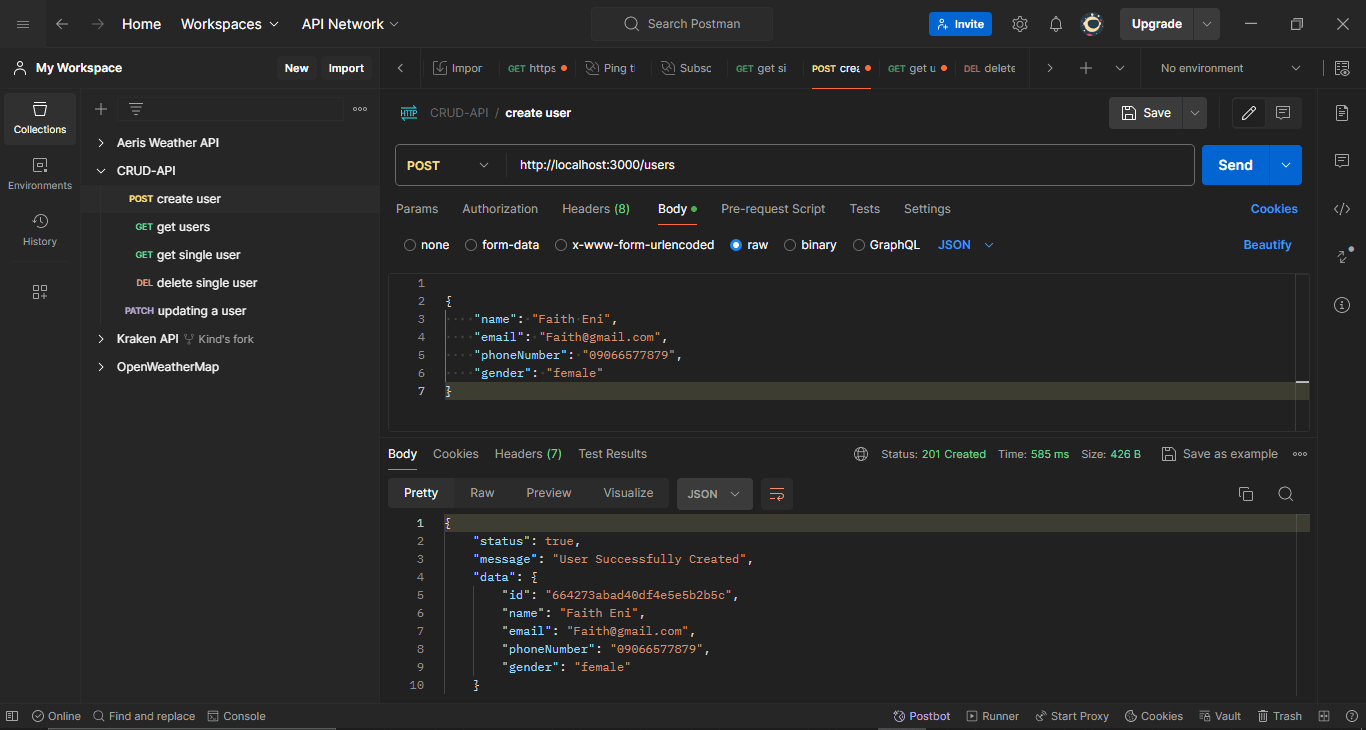Open the Send button arrow dropdown
Image resolution: width=1366 pixels, height=730 pixels.
pos(1286,165)
